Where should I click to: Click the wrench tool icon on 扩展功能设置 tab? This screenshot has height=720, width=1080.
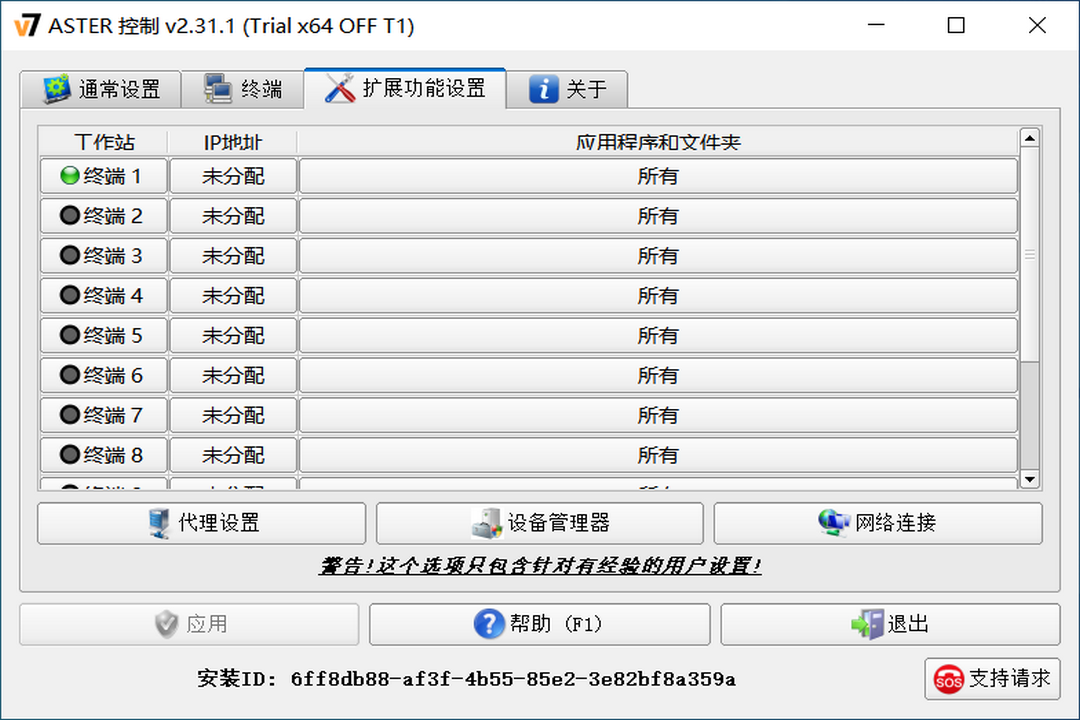click(x=338, y=88)
